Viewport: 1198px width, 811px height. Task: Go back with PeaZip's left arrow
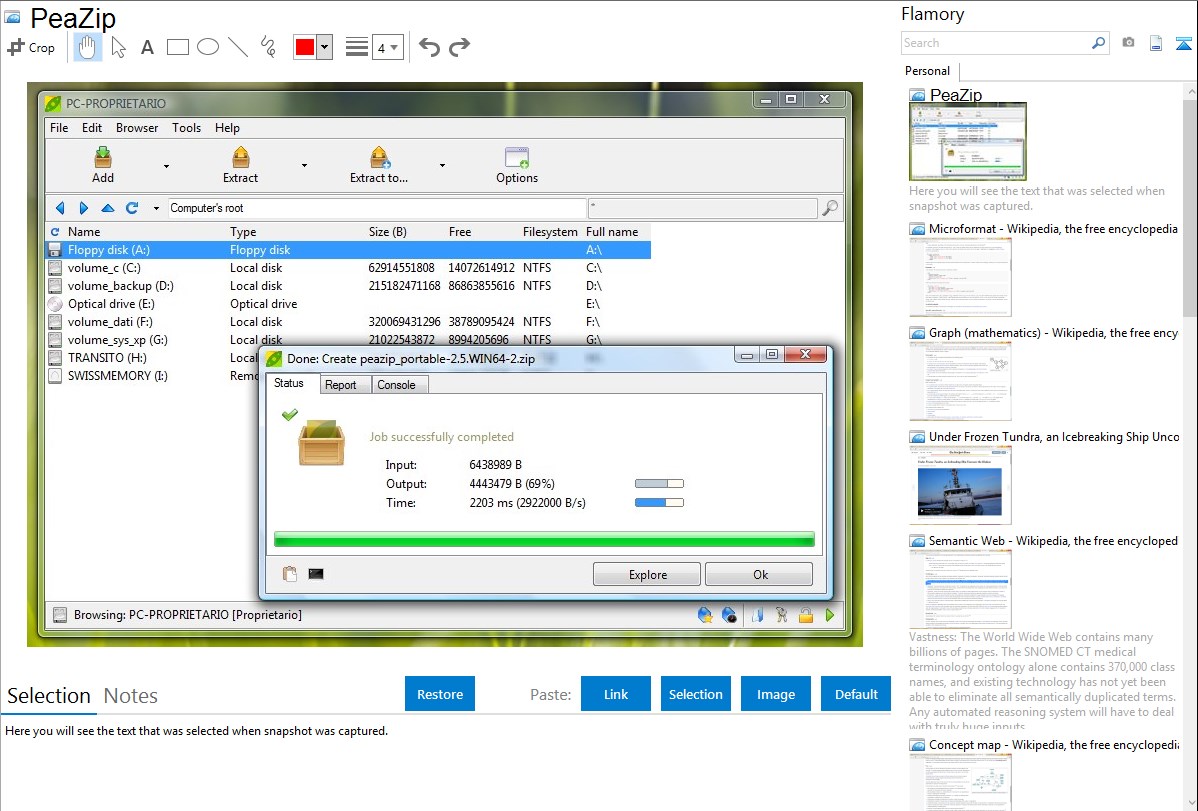tap(60, 208)
